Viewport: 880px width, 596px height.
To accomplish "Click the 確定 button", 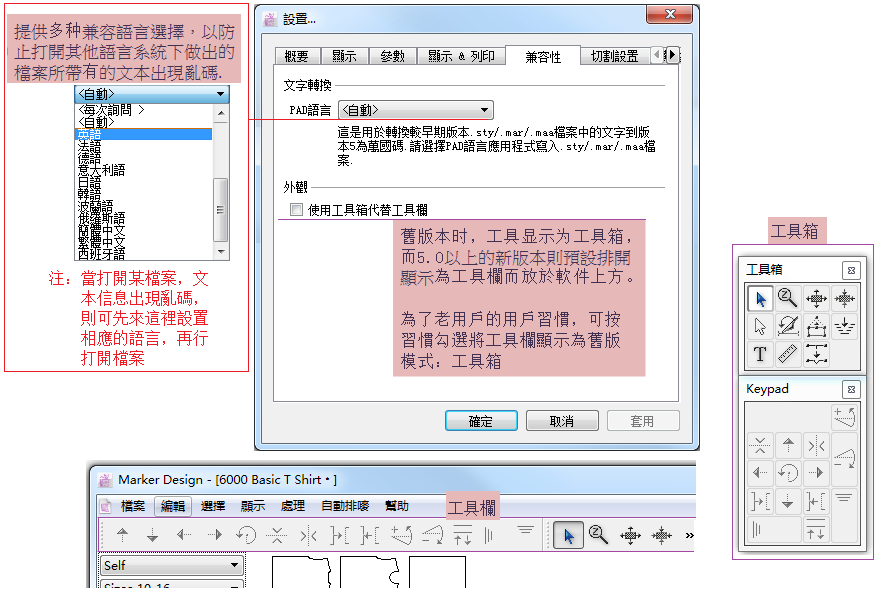I will (x=481, y=421).
